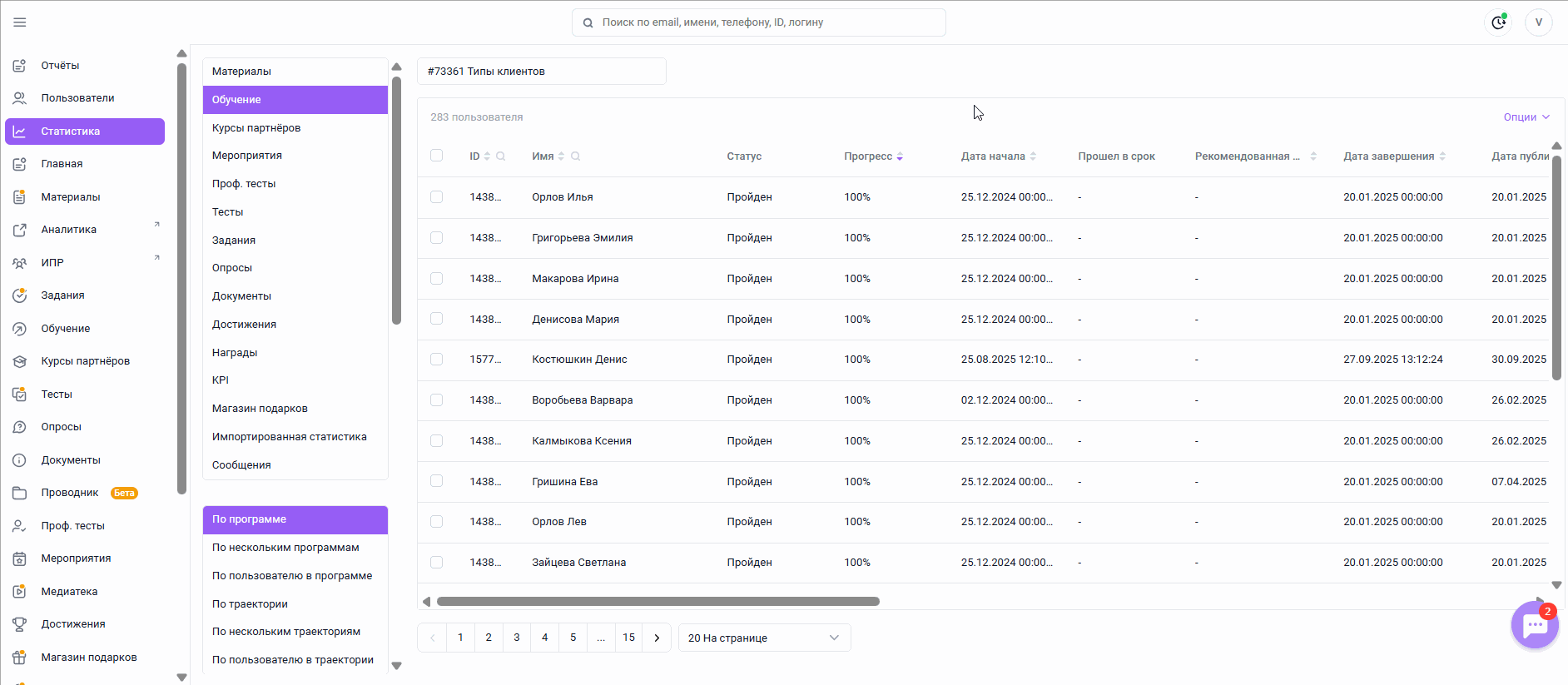1568x685 pixels.
Task: Select the checkbox for Орлов Илья
Action: (x=436, y=197)
